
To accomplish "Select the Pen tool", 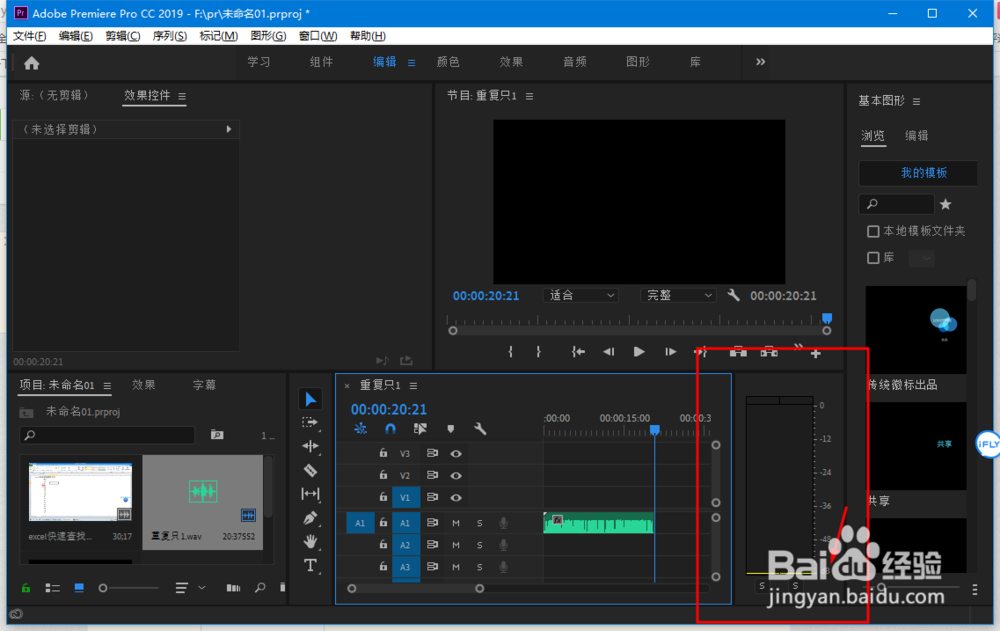I will coord(311,517).
